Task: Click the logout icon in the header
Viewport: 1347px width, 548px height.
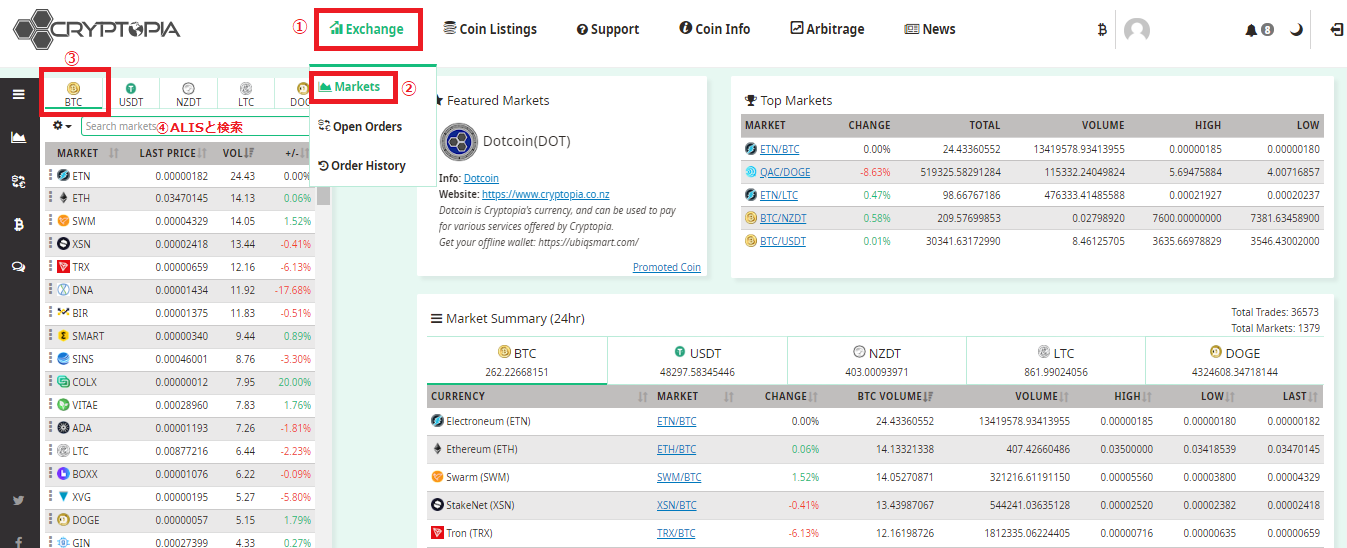Action: click(x=1337, y=30)
